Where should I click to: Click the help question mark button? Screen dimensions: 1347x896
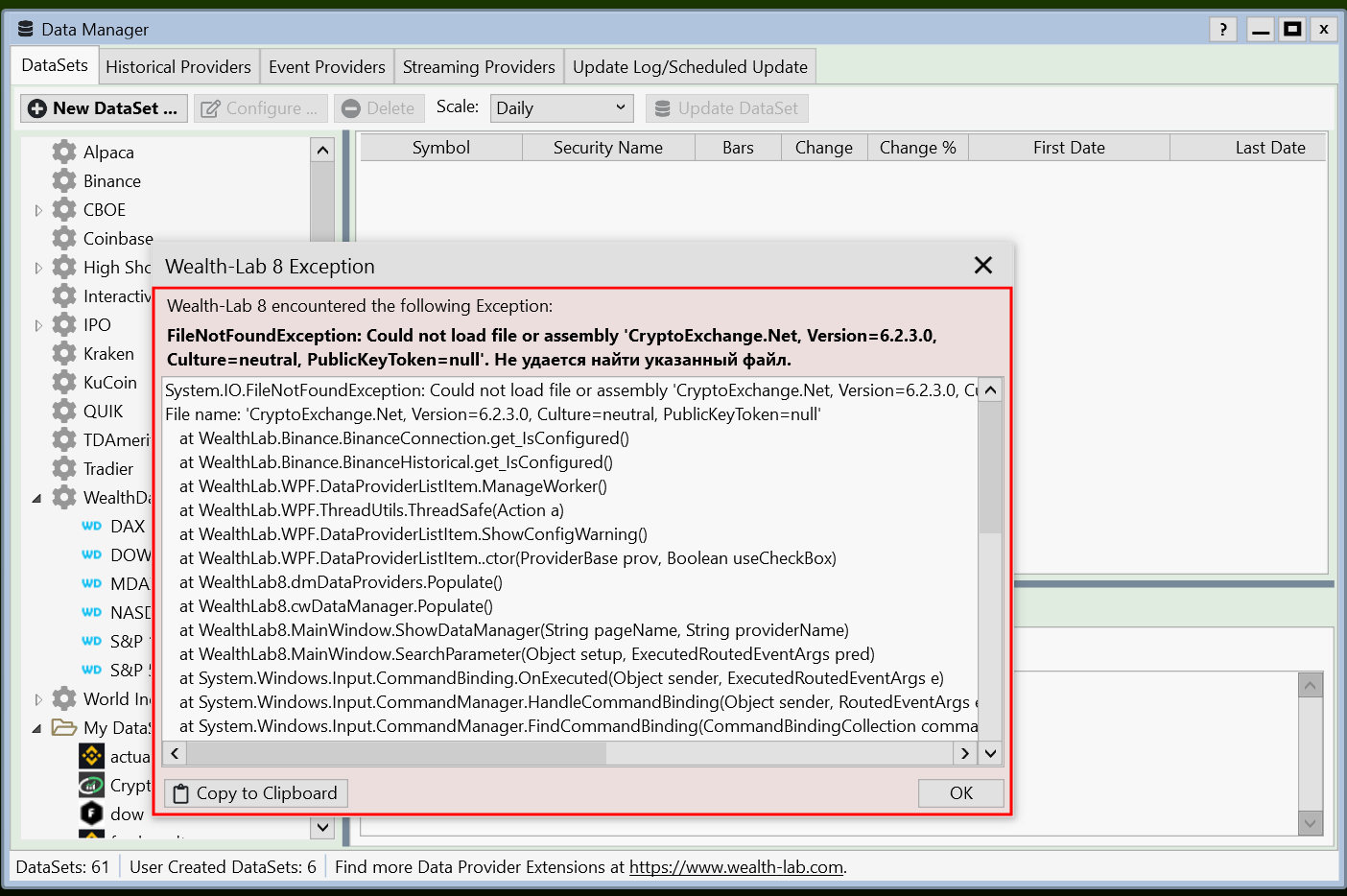click(1222, 29)
